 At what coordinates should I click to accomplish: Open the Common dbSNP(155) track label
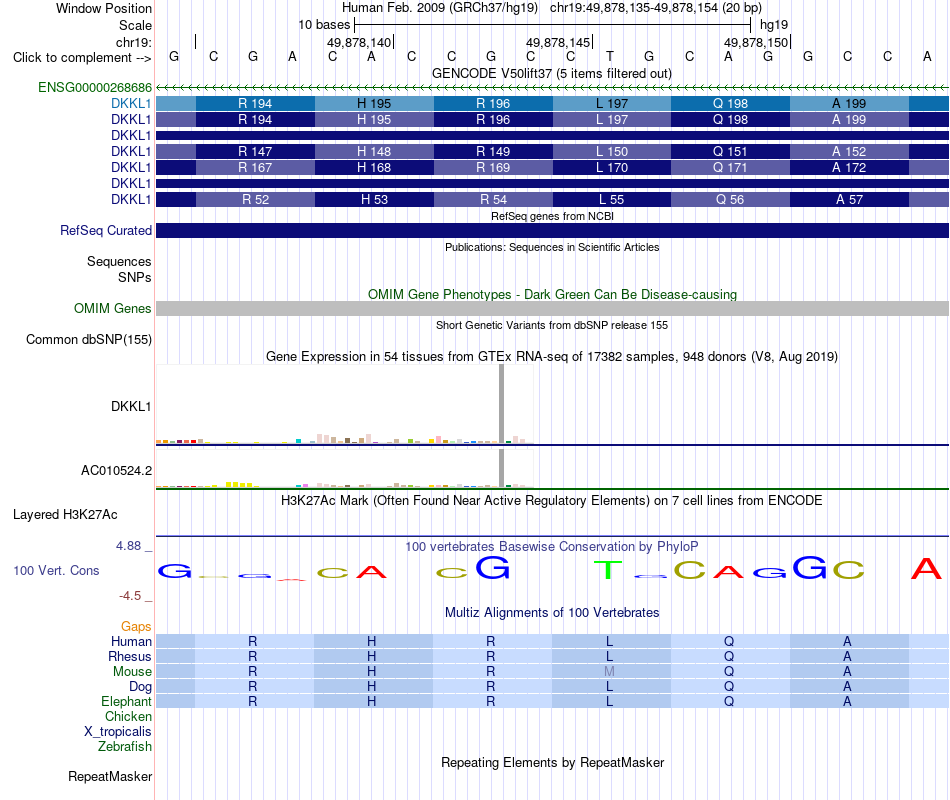[x=89, y=339]
